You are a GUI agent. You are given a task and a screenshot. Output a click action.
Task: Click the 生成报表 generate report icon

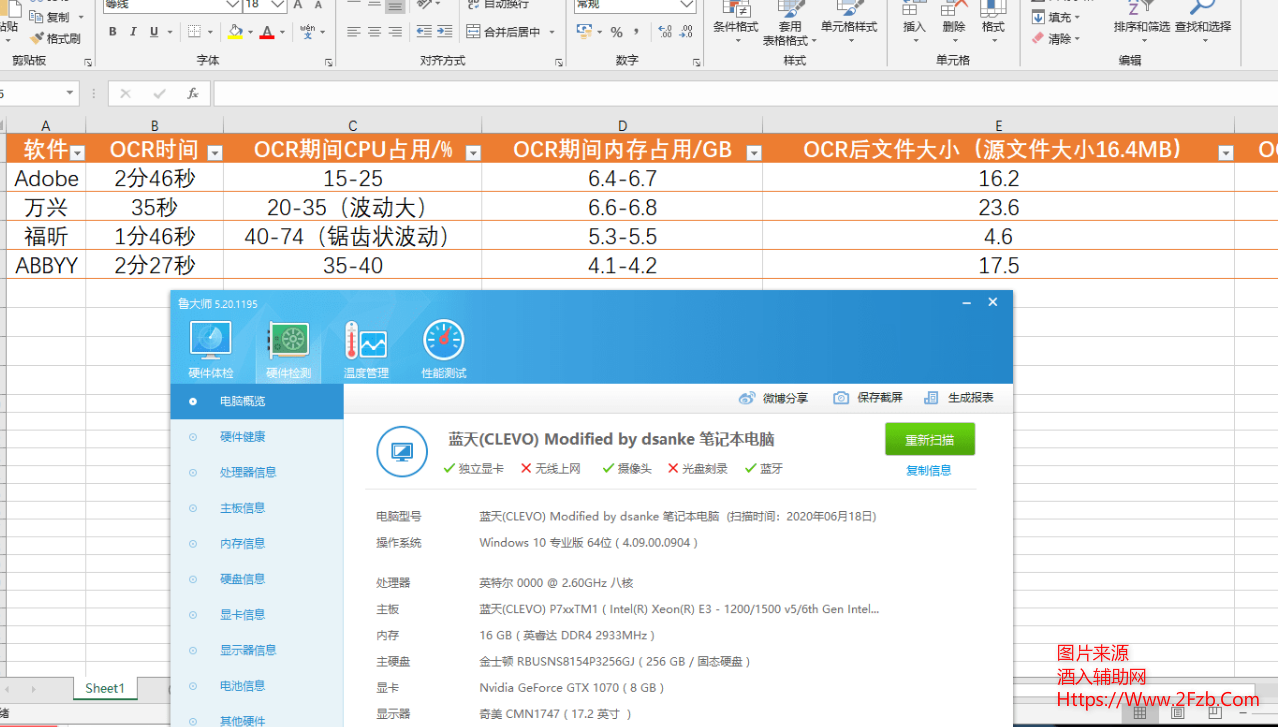[x=931, y=398]
